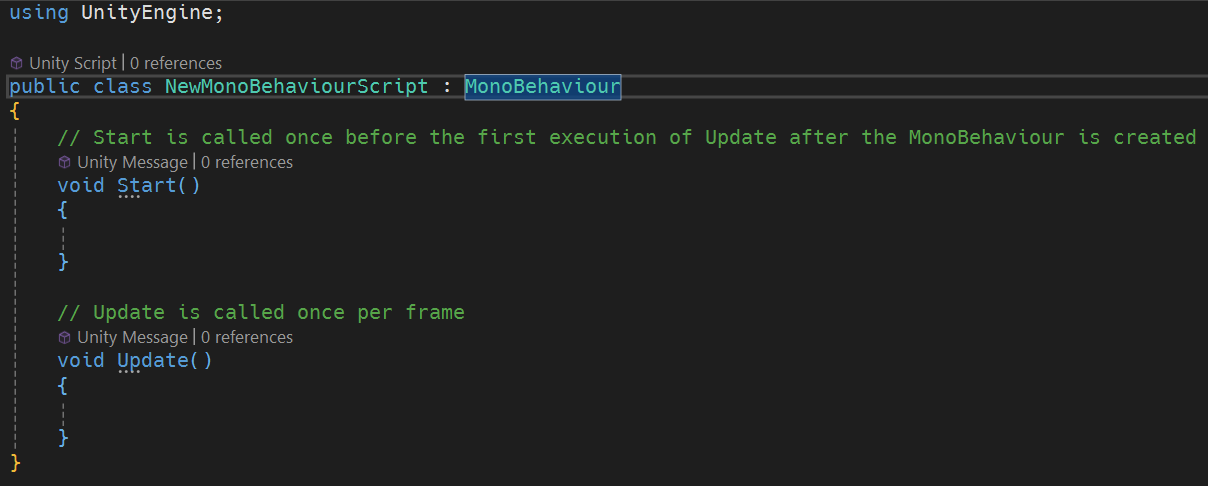Screen dimensions: 1208x486
Task: Click '0 references' above the Start method
Action: (247, 162)
